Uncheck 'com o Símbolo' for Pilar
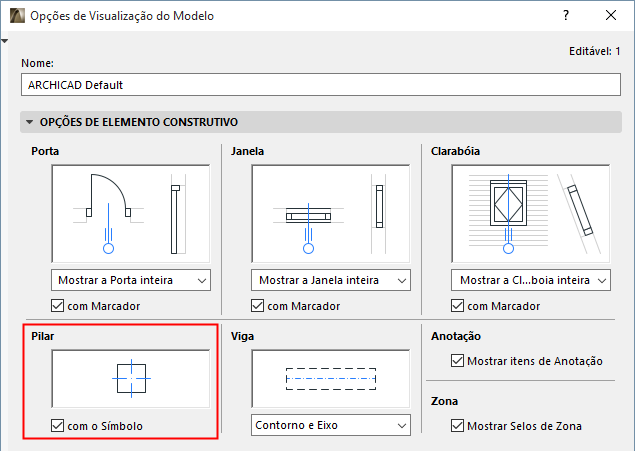635x451 pixels. tap(57, 427)
